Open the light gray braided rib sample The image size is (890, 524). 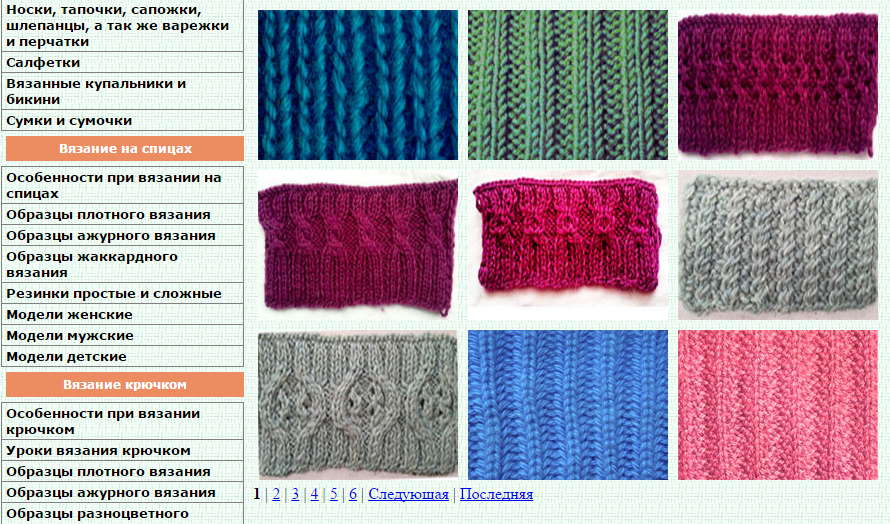778,245
